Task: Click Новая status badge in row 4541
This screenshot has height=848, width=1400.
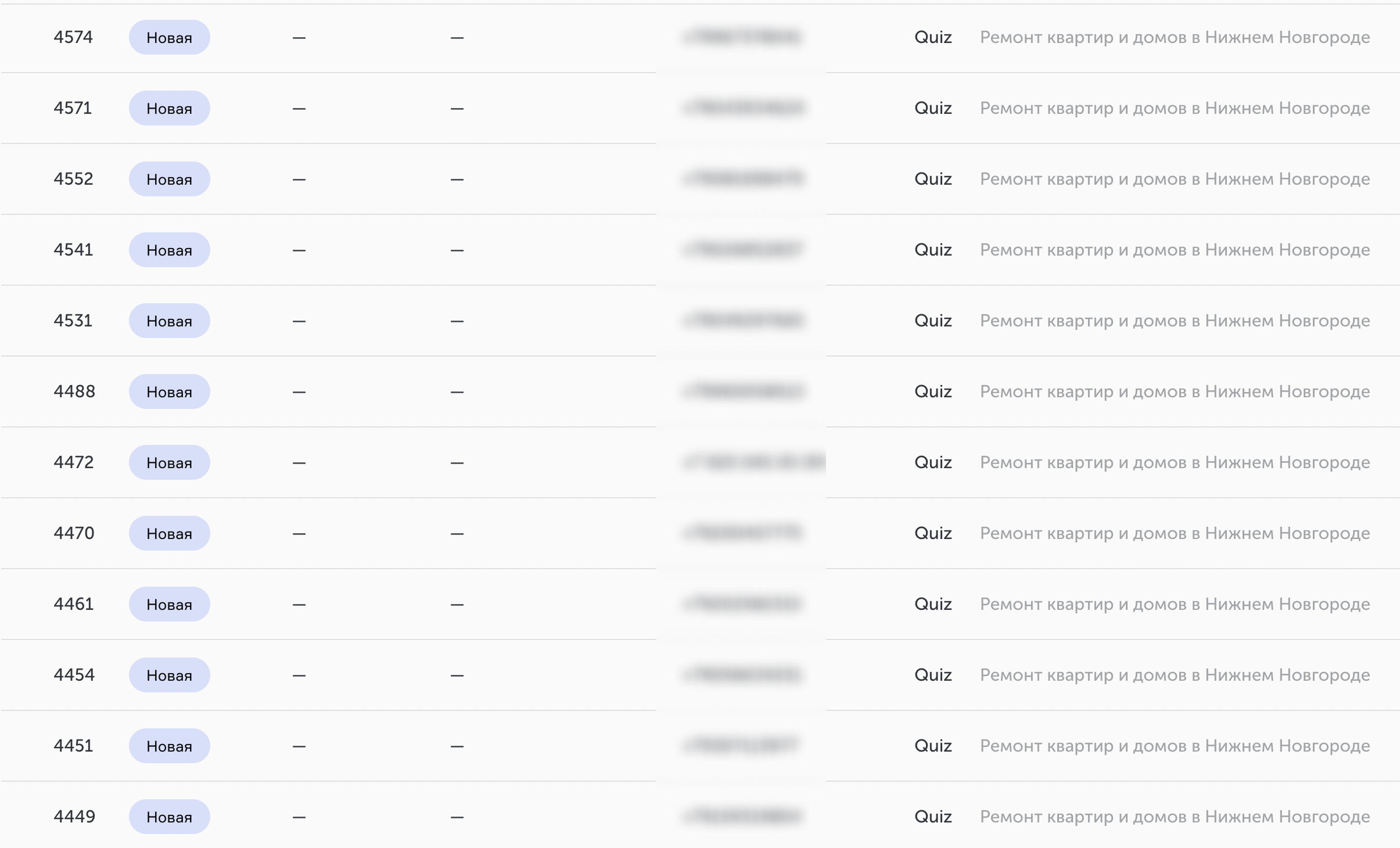Action: [169, 250]
